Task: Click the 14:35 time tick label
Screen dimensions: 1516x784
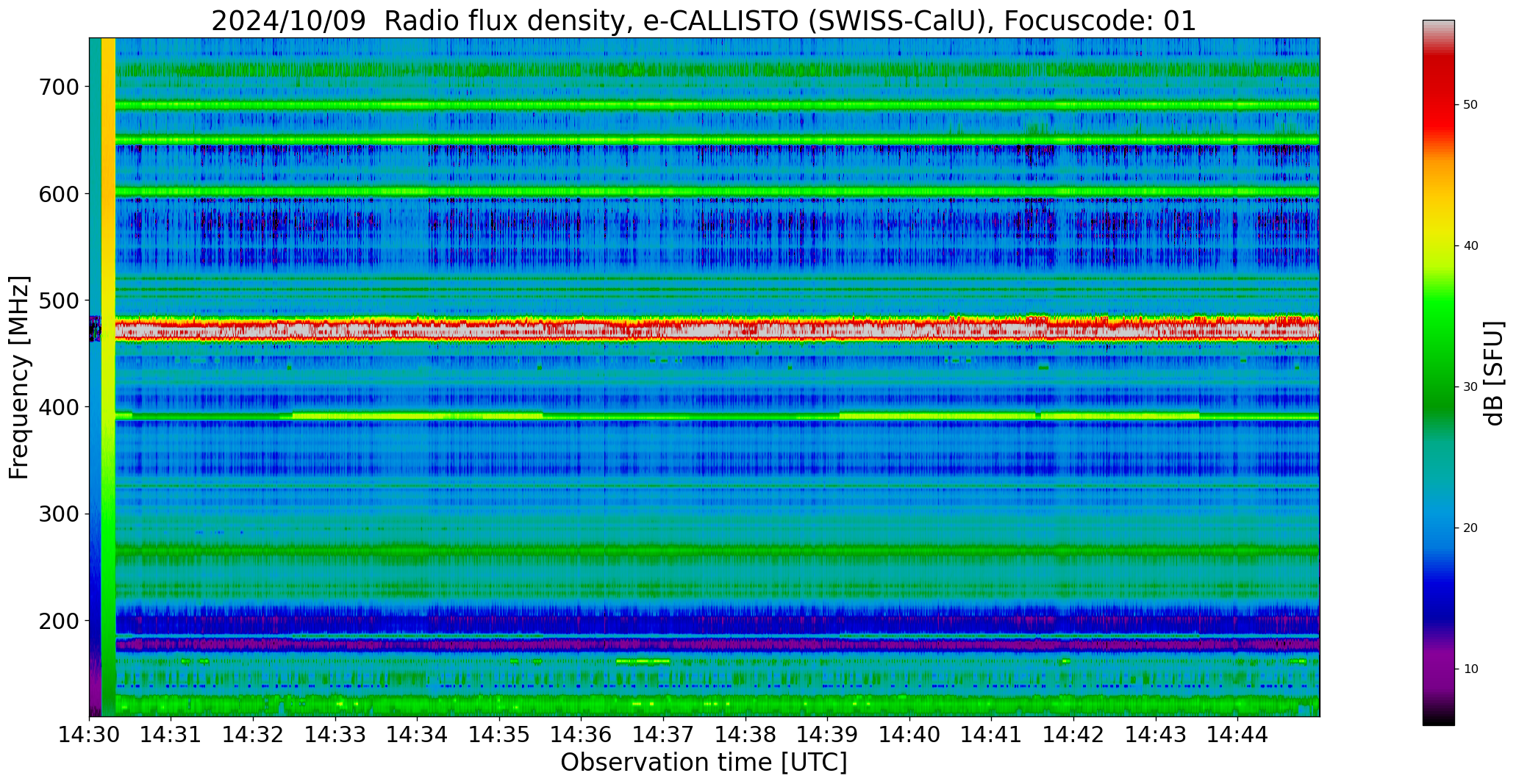Action: pos(500,734)
